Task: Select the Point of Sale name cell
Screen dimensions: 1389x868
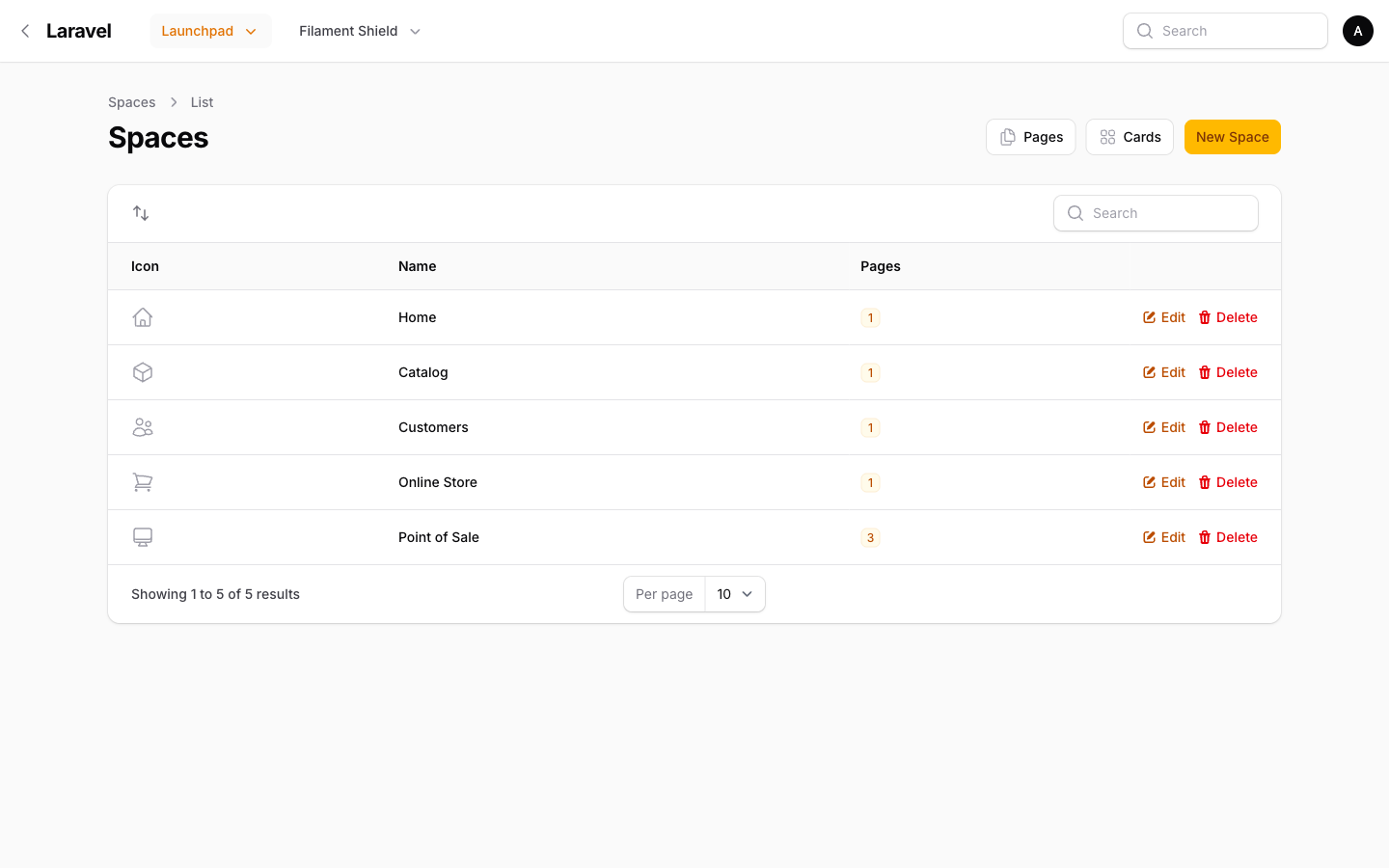Action: [x=439, y=537]
